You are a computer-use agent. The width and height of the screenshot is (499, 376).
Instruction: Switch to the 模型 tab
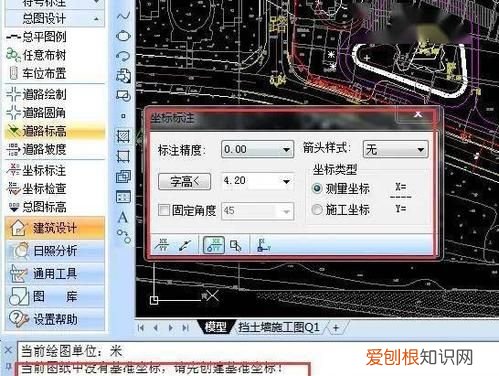[216, 327]
